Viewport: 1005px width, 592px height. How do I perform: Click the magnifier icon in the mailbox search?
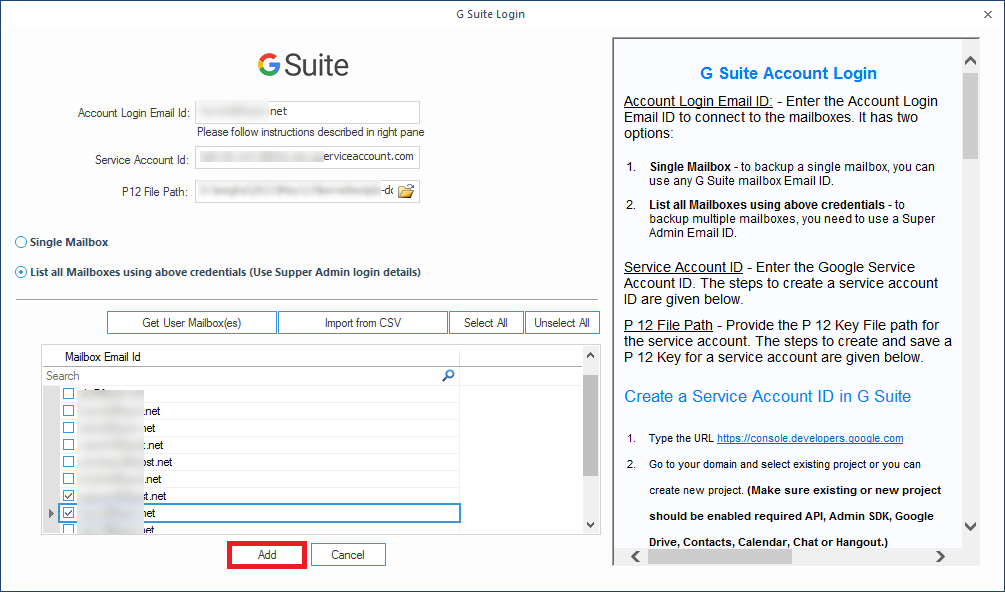click(x=449, y=375)
